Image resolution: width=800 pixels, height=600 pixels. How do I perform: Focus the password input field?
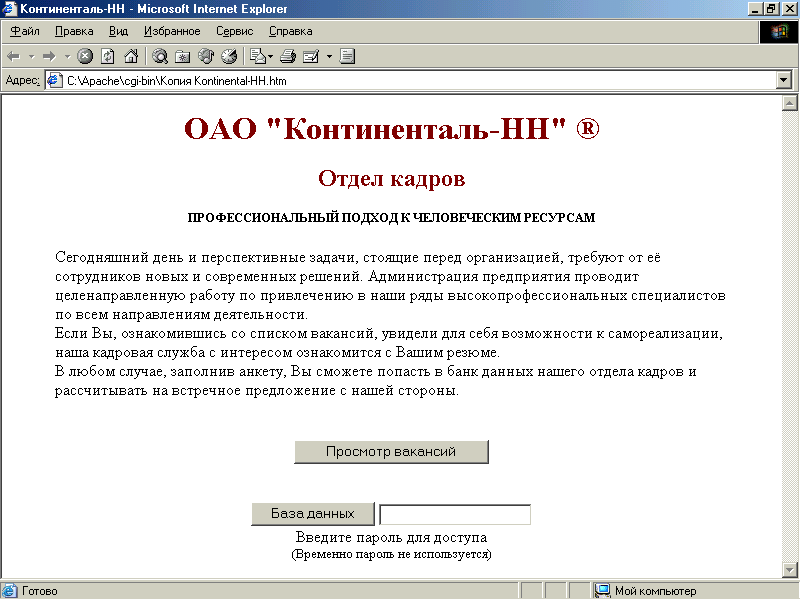455,514
